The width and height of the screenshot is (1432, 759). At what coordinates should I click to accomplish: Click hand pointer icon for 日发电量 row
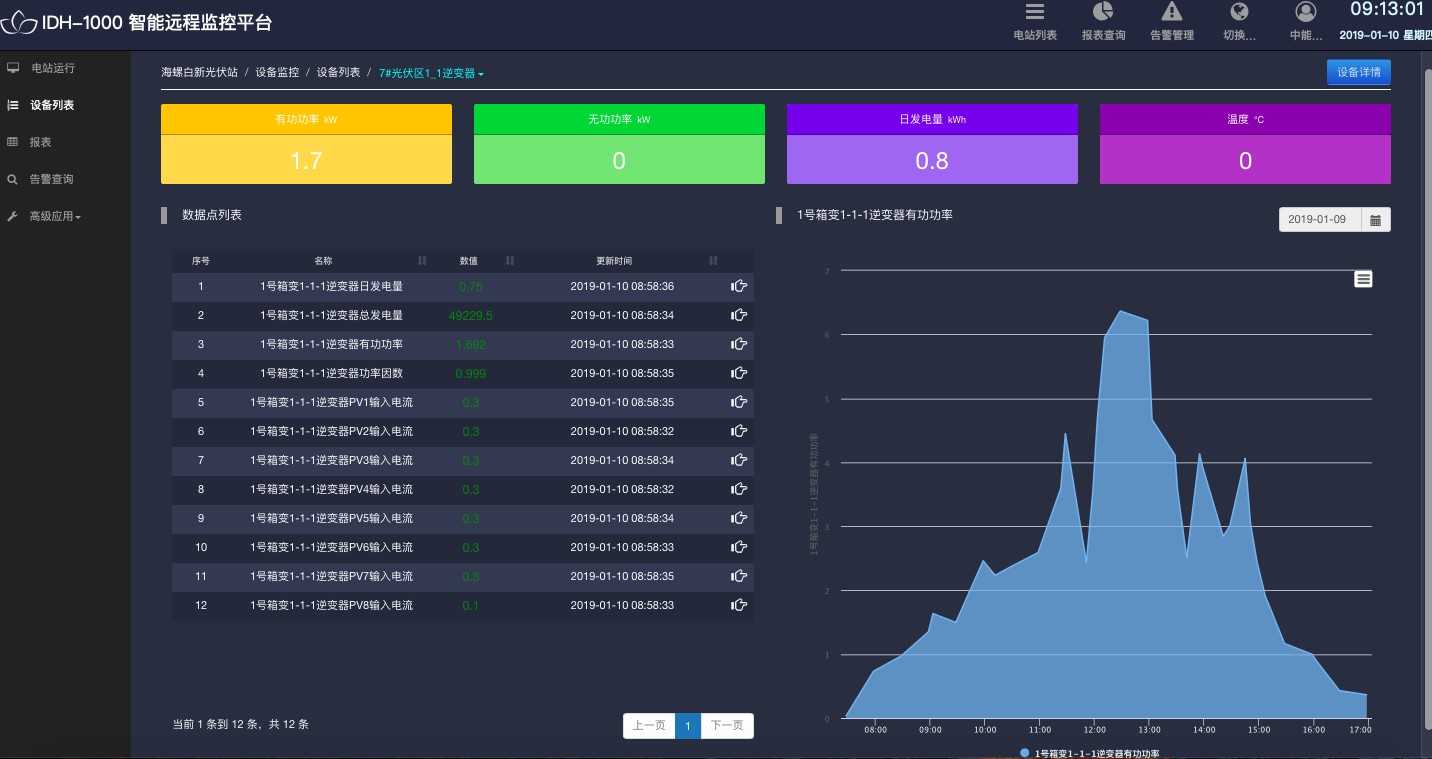pyautogui.click(x=739, y=286)
